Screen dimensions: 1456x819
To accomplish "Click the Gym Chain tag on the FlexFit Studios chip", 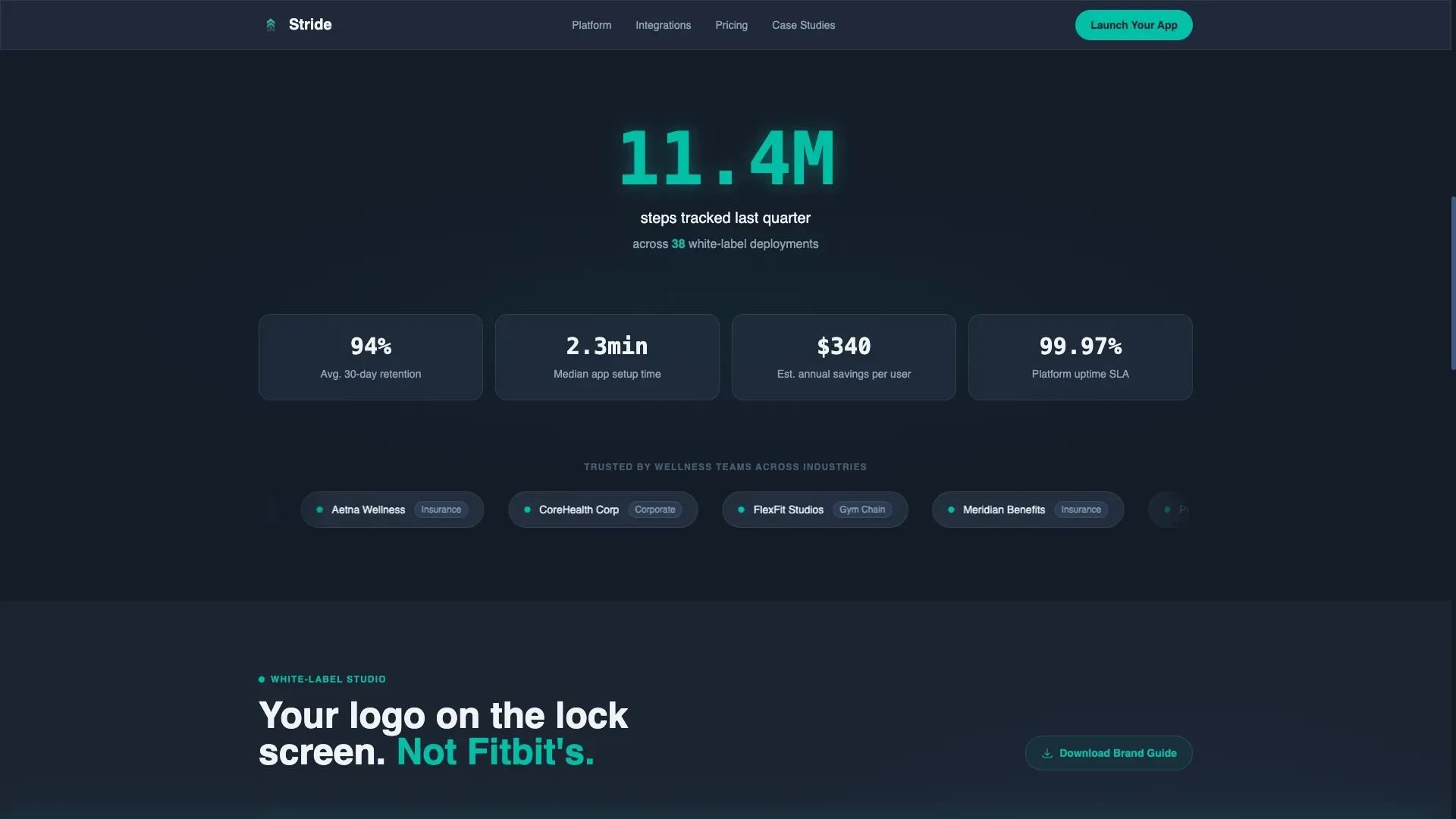I will pos(862,510).
